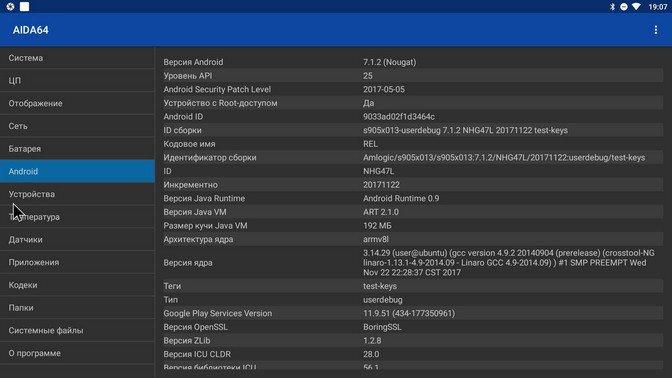Select the Версия ядра label
The width and height of the screenshot is (672, 378).
(x=188, y=263)
